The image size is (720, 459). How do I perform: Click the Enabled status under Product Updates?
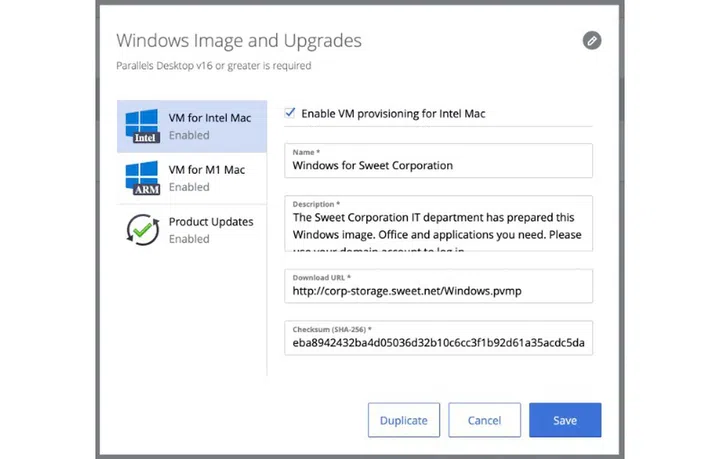[x=189, y=239]
